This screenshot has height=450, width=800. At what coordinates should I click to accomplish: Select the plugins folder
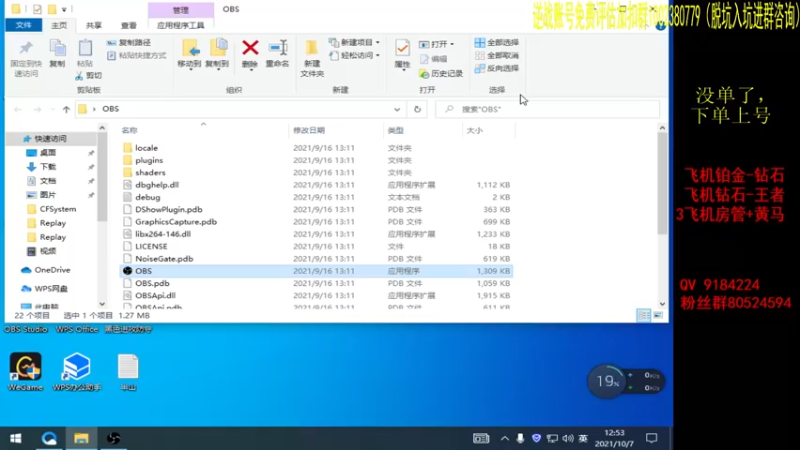149,160
